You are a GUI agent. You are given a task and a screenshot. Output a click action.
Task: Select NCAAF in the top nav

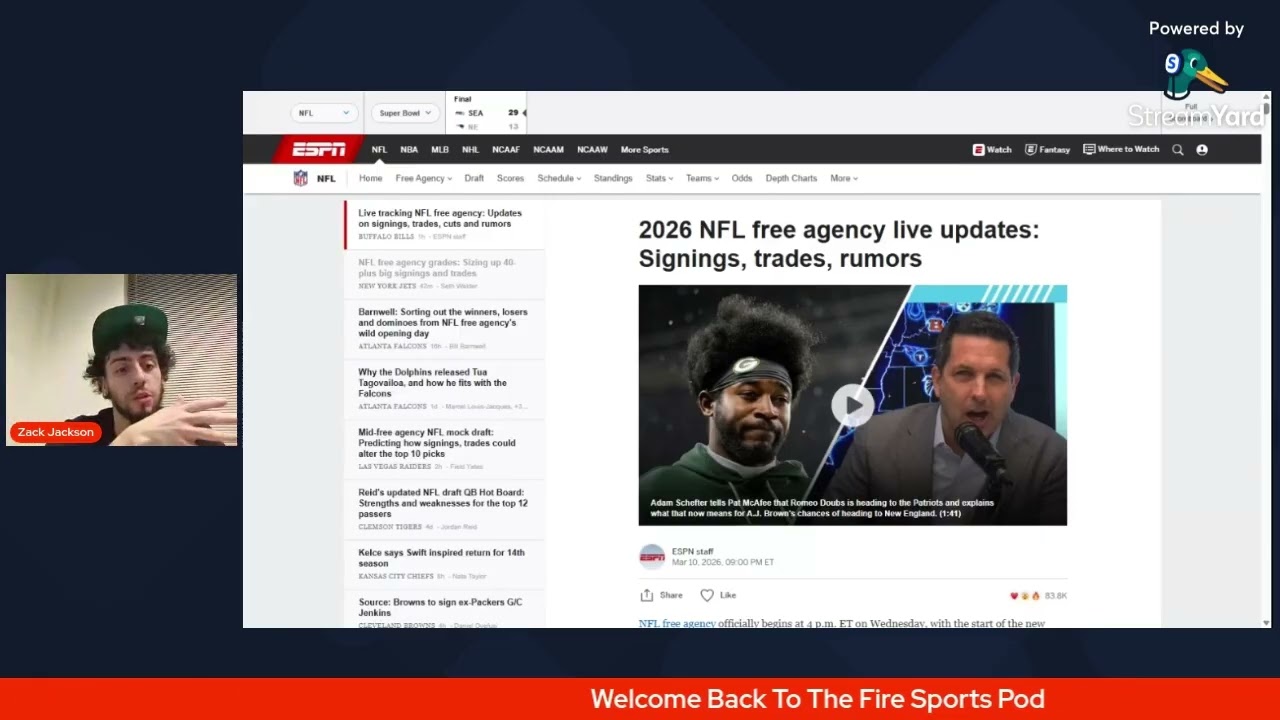coord(506,150)
